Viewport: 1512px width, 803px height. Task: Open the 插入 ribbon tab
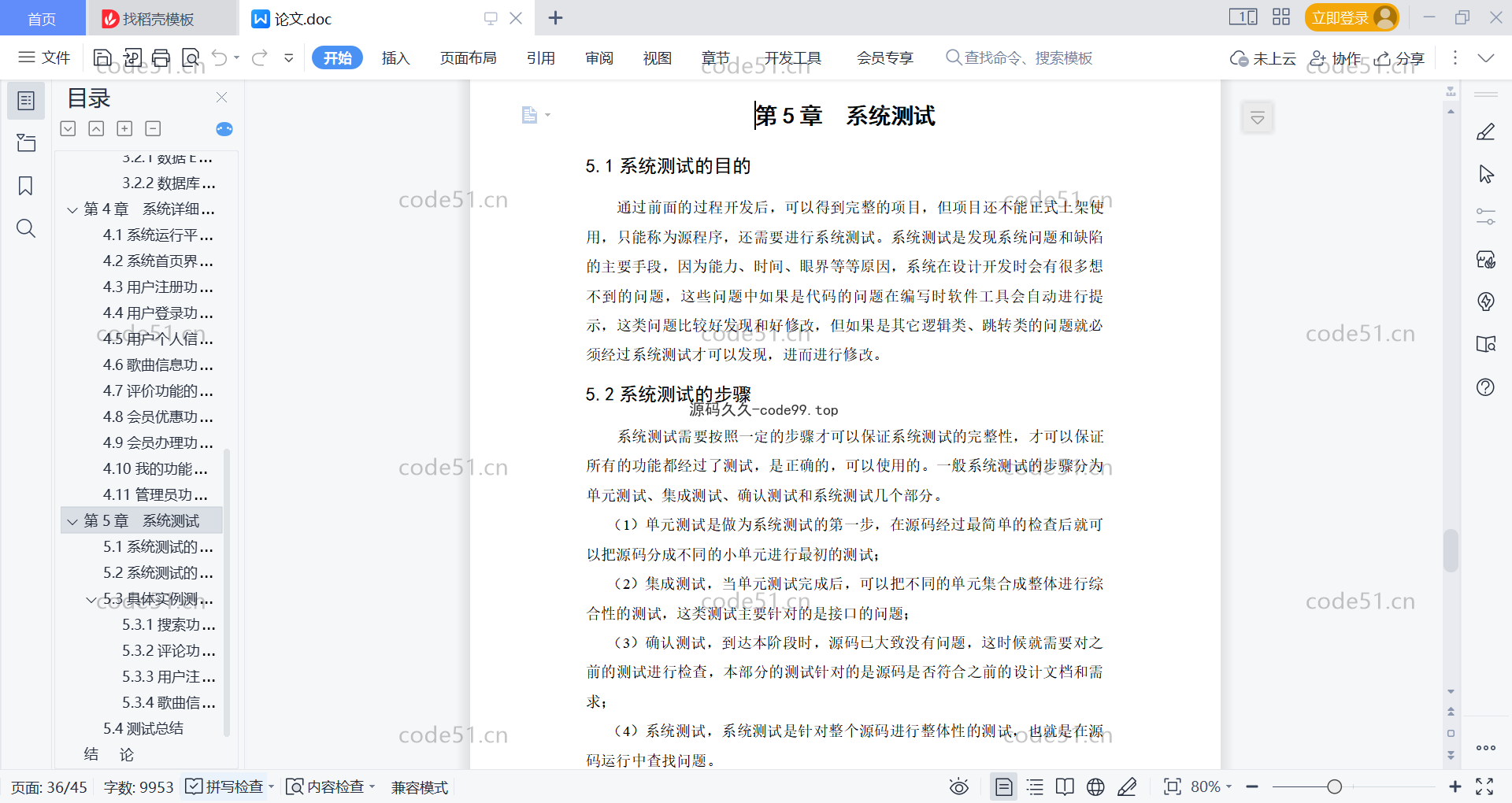click(395, 57)
